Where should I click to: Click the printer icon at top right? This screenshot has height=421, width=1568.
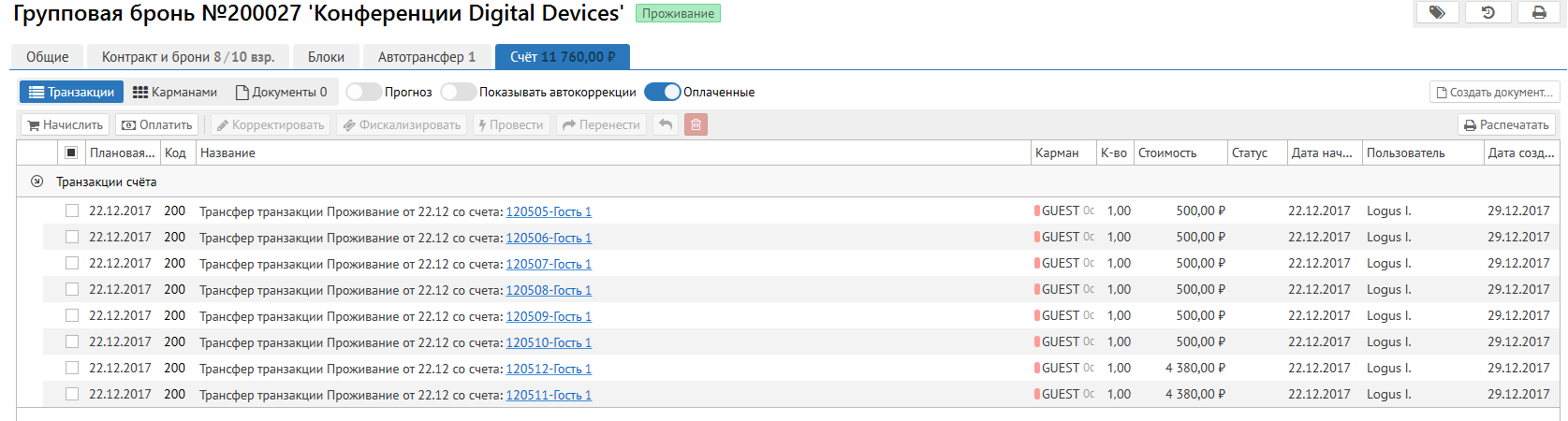1539,13
